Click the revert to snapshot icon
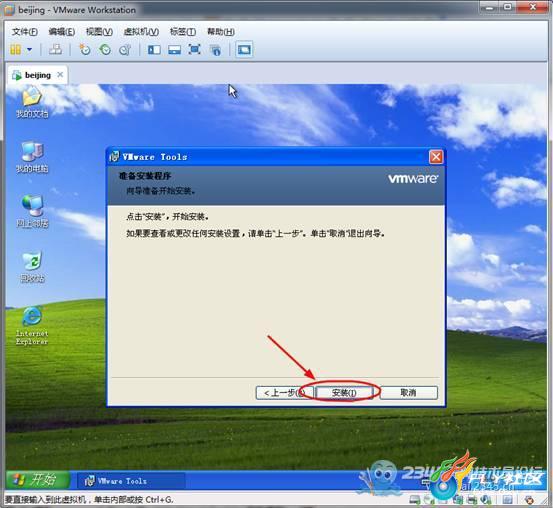This screenshot has height=508, width=553. pyautogui.click(x=105, y=50)
